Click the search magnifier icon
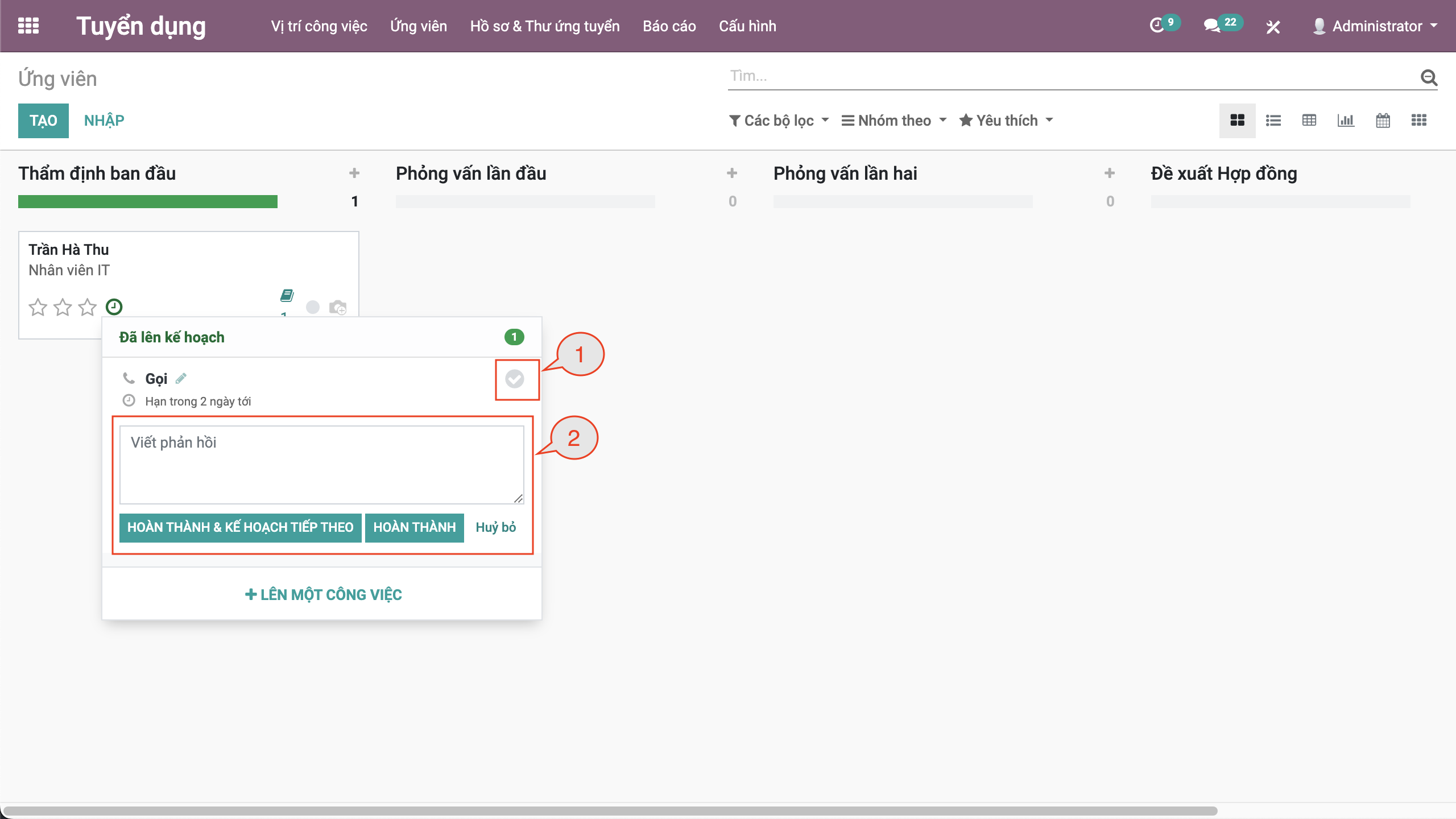Image resolution: width=1456 pixels, height=819 pixels. (x=1429, y=77)
